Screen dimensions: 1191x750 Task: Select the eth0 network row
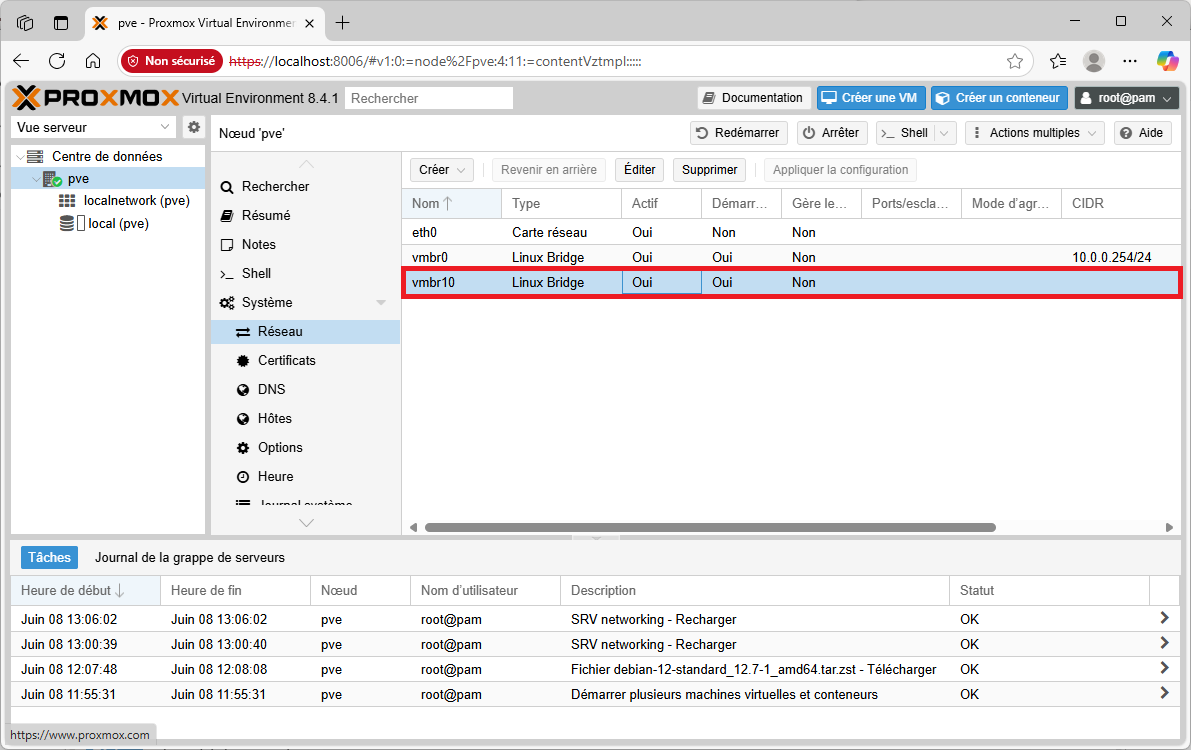(x=791, y=233)
